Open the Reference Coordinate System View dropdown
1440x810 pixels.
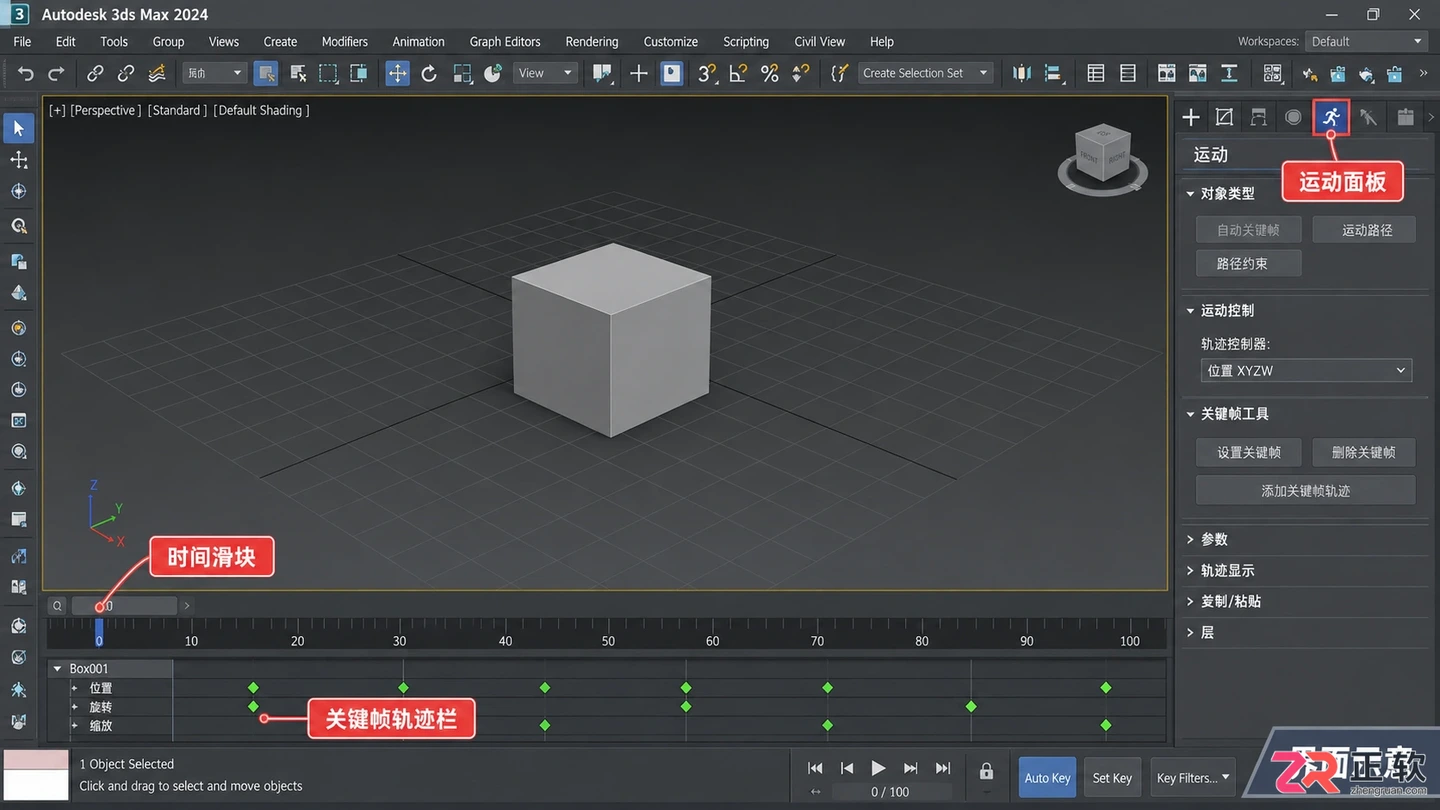(x=546, y=73)
